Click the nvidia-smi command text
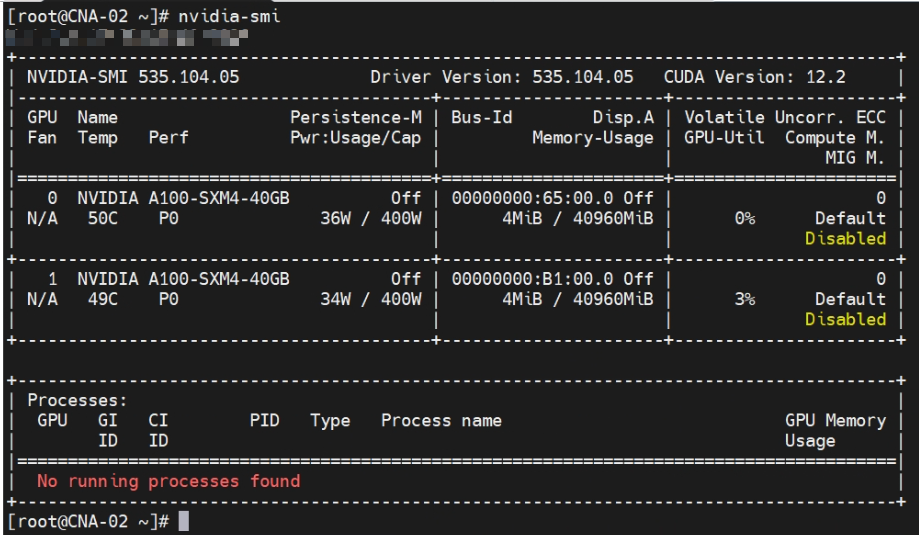 229,16
